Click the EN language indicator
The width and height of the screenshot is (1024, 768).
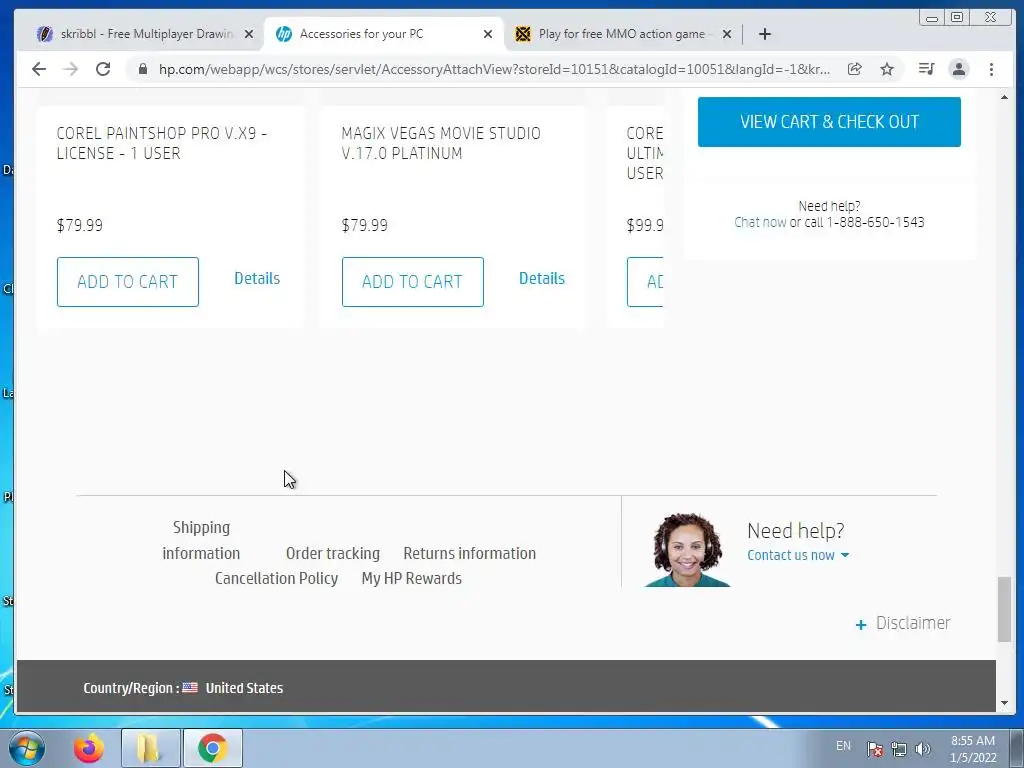coord(843,746)
